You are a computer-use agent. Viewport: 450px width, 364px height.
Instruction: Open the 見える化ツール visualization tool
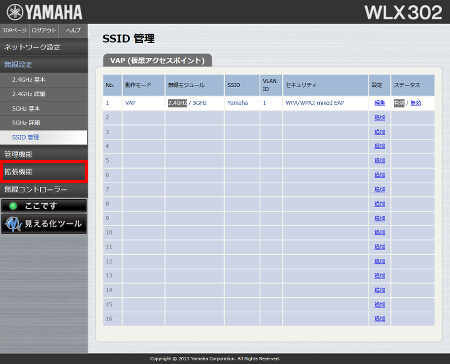(44, 224)
